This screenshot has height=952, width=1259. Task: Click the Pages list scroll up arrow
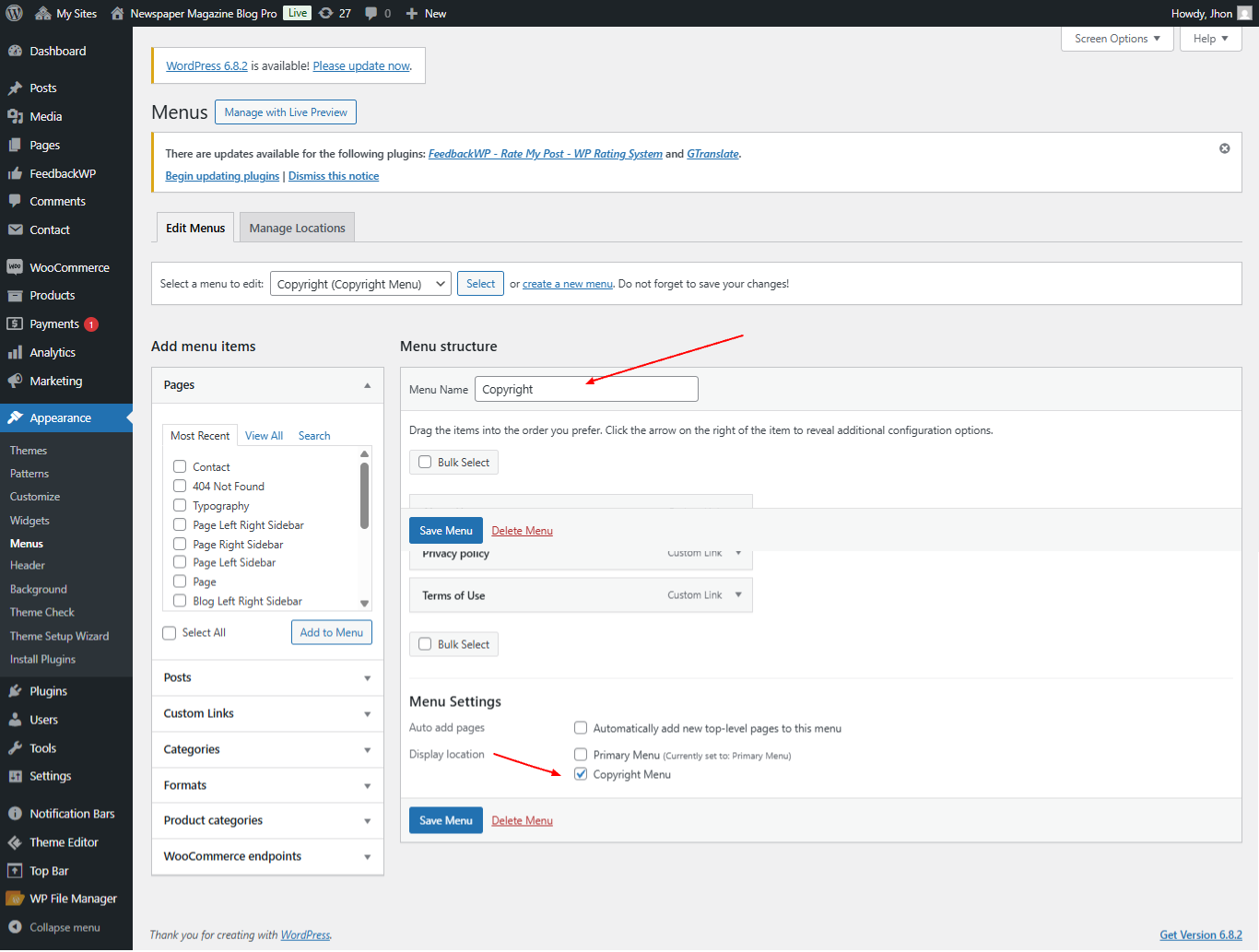364,453
